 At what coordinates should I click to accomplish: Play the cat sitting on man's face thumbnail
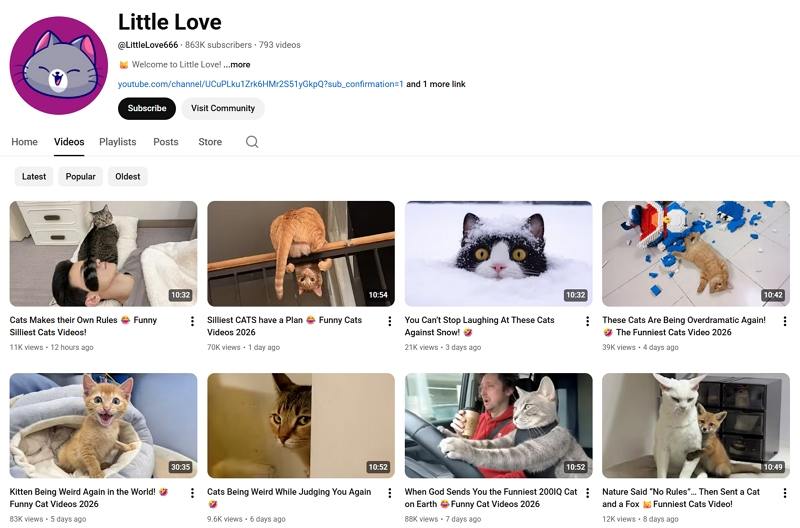click(103, 254)
